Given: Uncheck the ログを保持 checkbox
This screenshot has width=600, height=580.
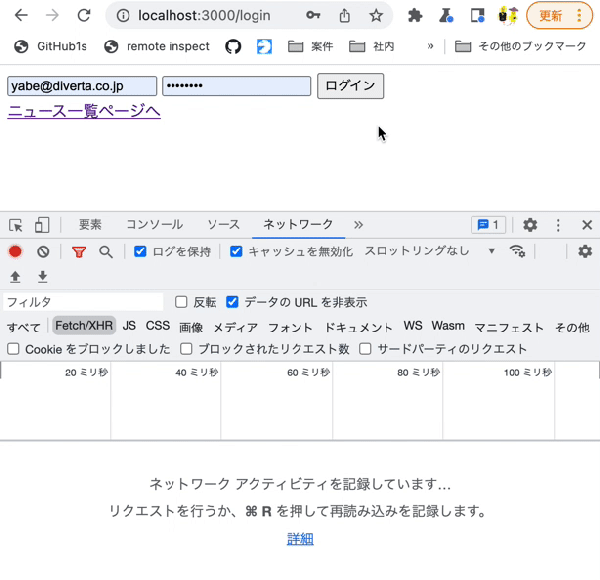Looking at the screenshot, I should point(140,251).
